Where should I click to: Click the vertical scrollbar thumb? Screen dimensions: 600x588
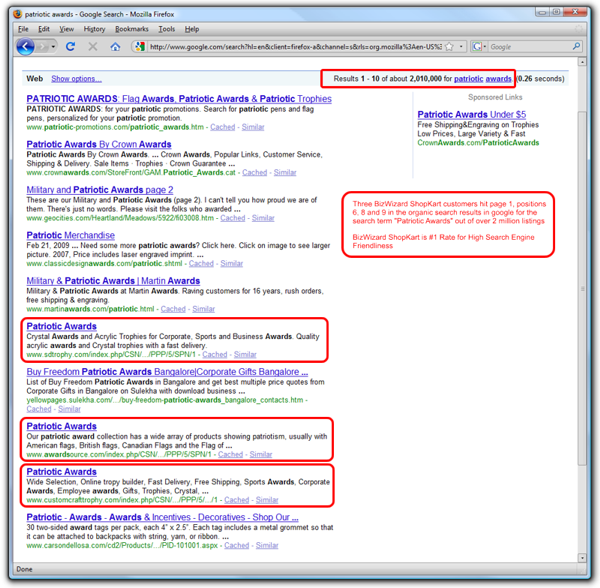(582, 288)
